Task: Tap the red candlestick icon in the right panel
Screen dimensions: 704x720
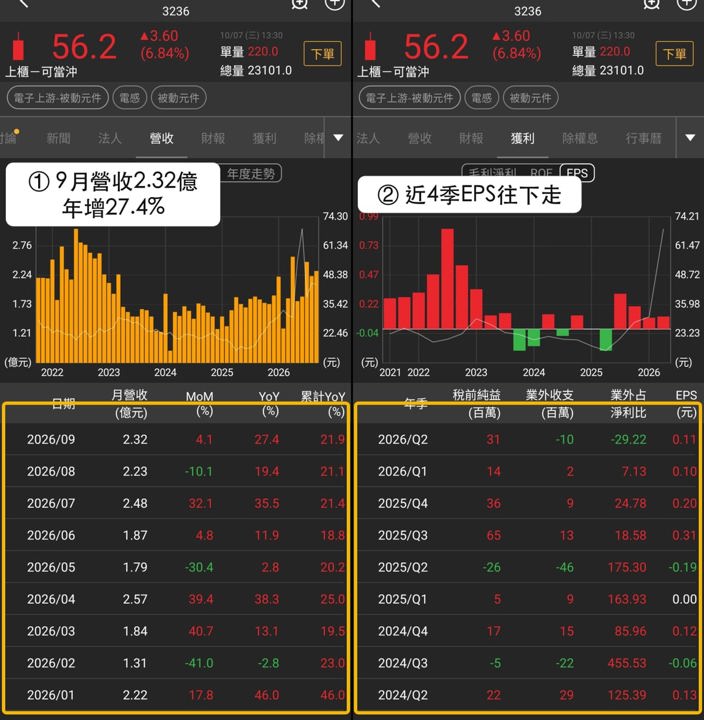Action: click(x=370, y=46)
